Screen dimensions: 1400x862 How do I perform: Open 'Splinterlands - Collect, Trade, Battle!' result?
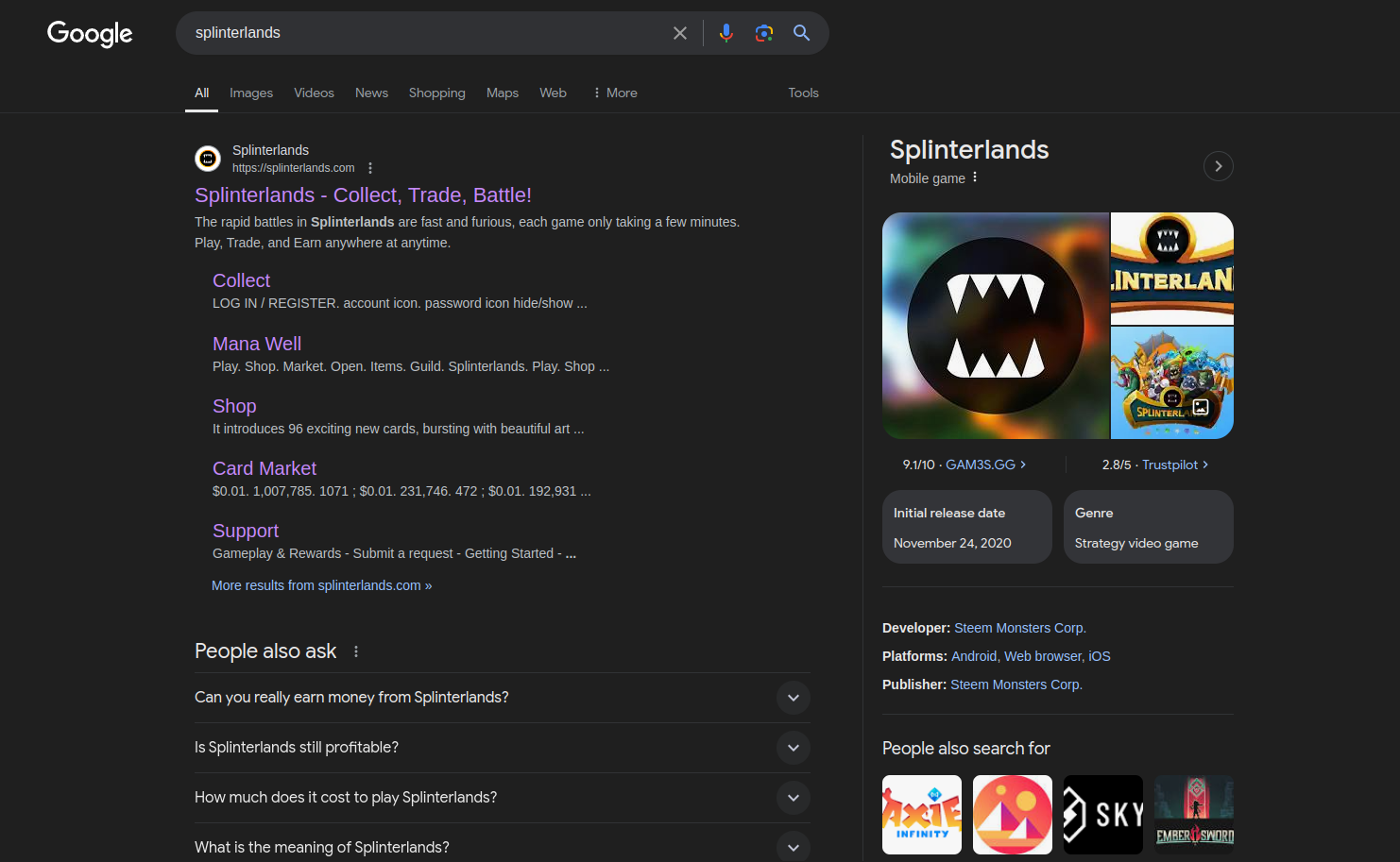363,194
